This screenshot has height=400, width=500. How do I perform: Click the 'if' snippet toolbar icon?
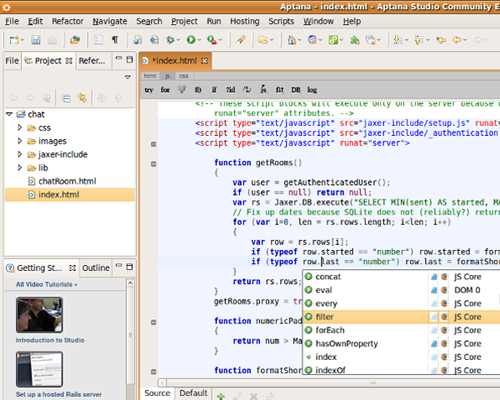(214, 90)
